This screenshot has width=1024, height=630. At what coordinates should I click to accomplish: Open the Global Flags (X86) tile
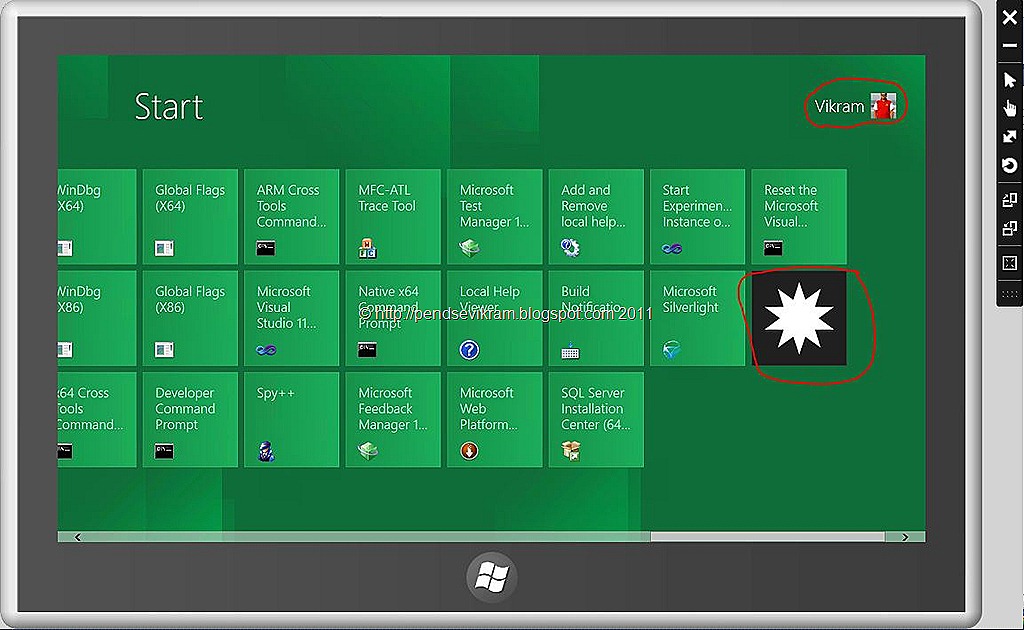190,318
